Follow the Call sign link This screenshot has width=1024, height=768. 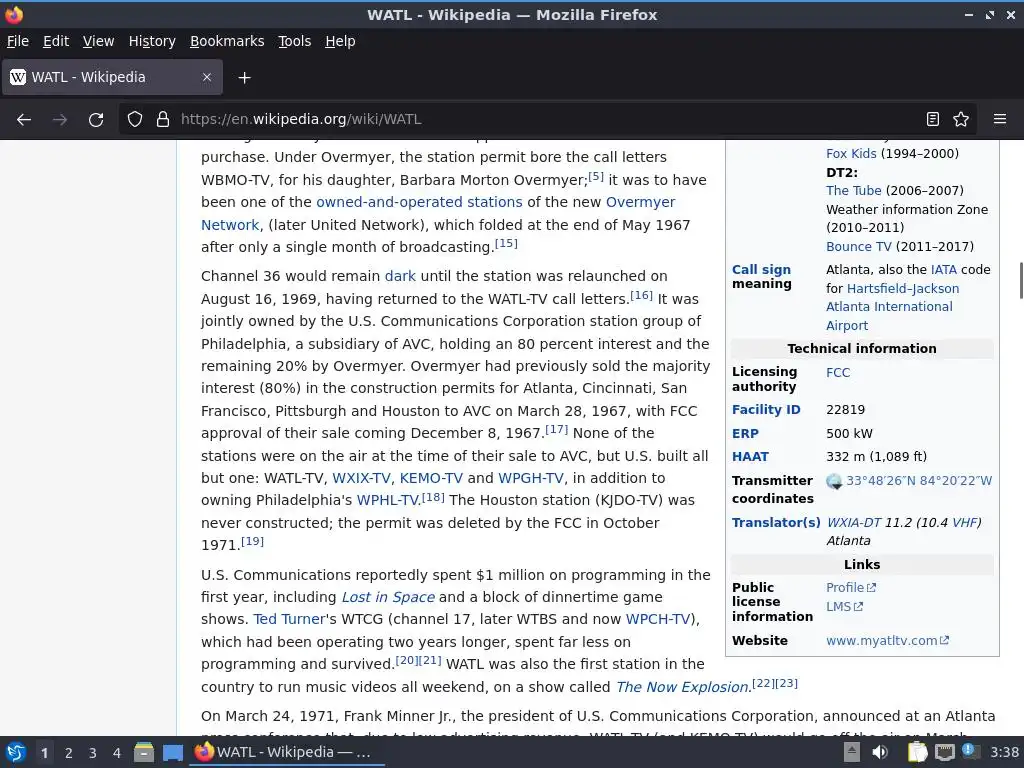(761, 270)
